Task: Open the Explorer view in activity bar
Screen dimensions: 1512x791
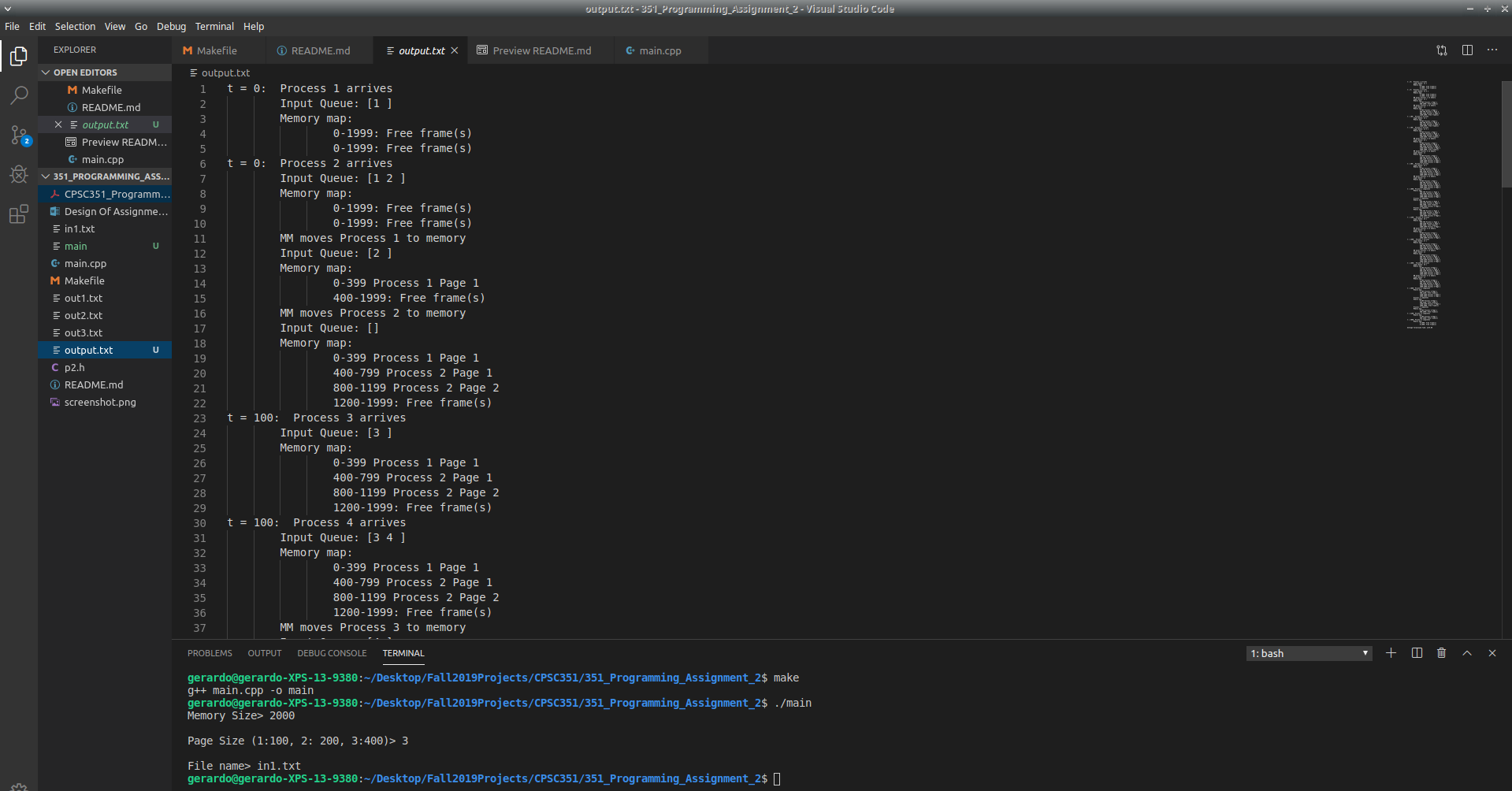Action: pyautogui.click(x=19, y=56)
